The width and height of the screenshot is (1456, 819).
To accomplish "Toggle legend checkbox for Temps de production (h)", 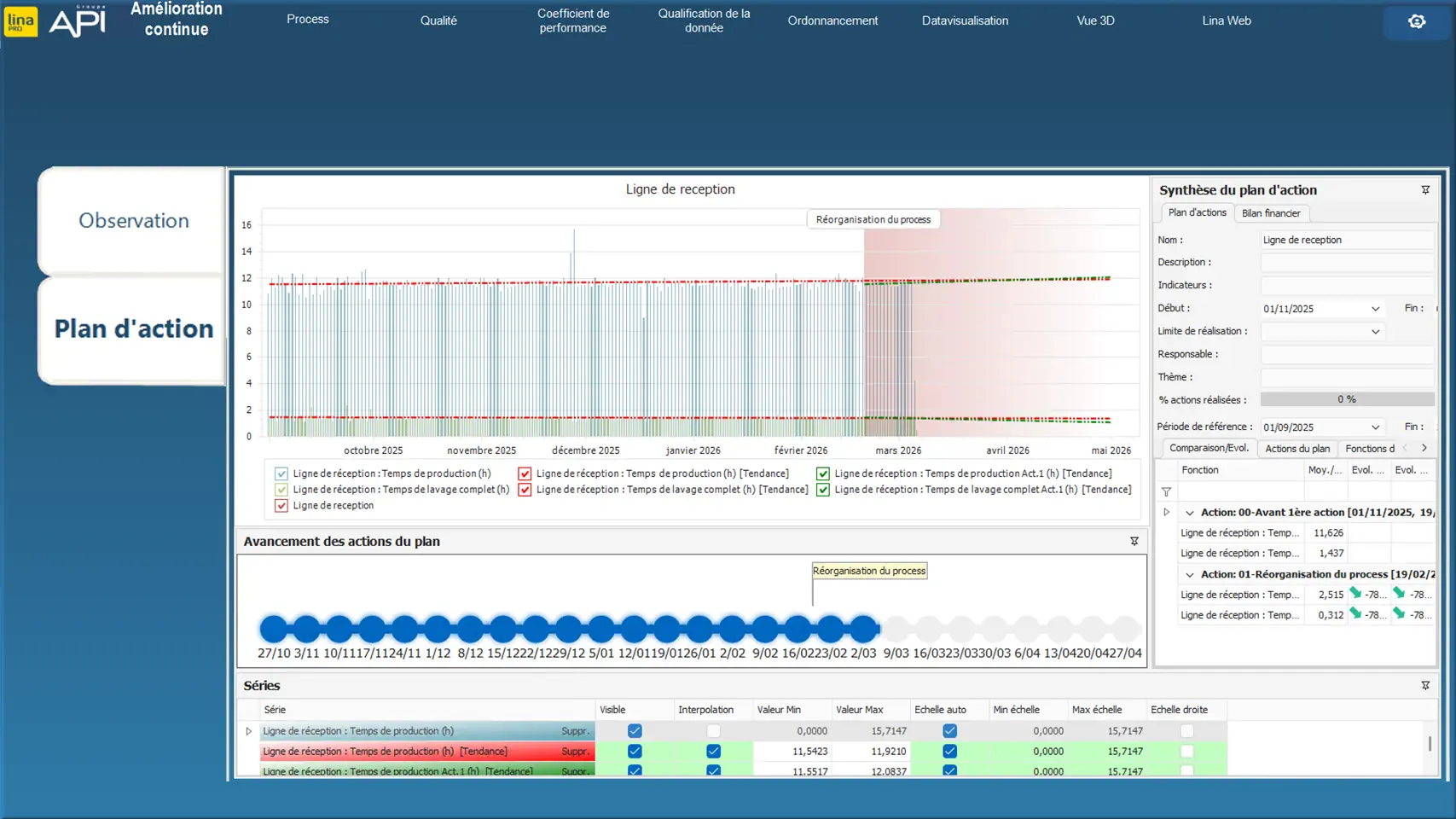I will [281, 473].
